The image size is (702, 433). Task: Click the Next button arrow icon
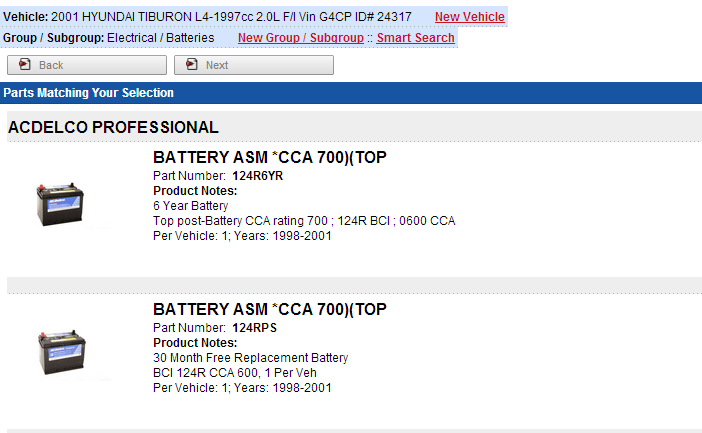pyautogui.click(x=192, y=64)
